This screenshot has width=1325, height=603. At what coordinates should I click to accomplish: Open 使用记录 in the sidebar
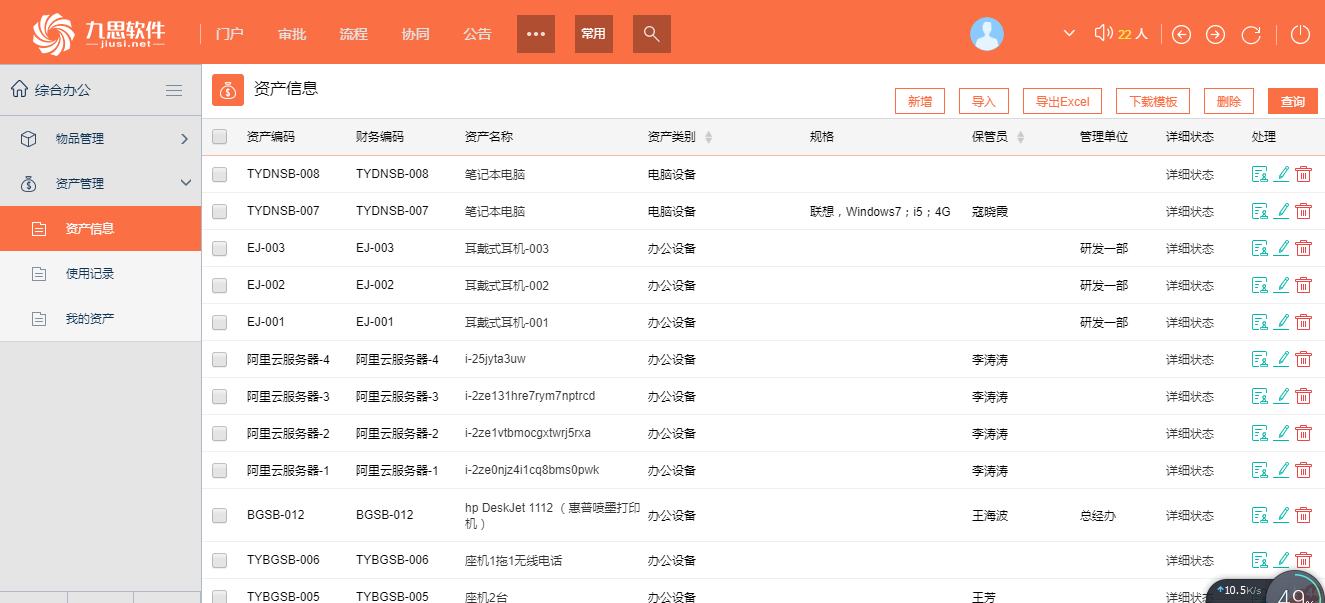click(90, 274)
